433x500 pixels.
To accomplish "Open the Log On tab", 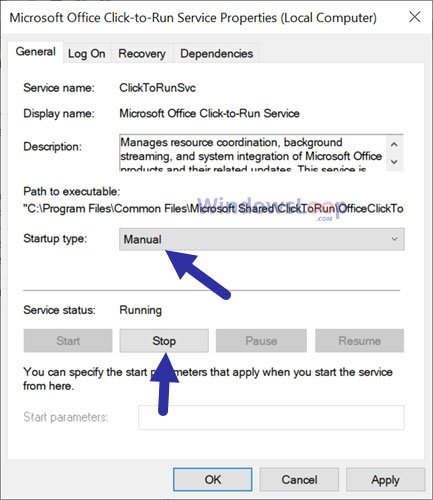I will pyautogui.click(x=87, y=53).
